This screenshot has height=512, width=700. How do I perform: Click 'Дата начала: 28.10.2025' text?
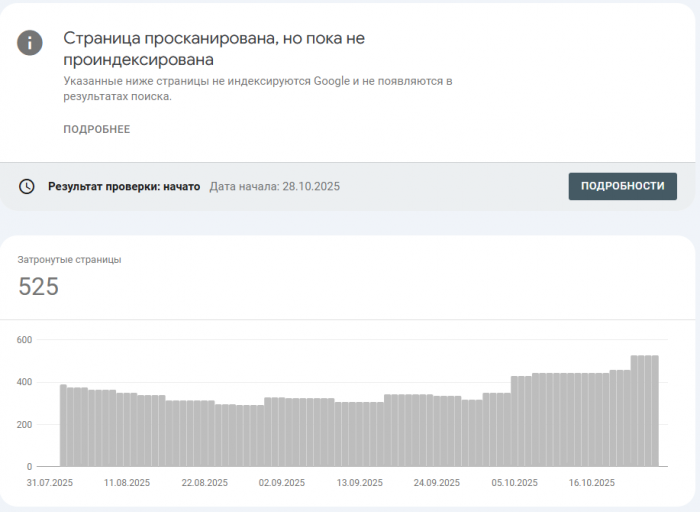275,187
